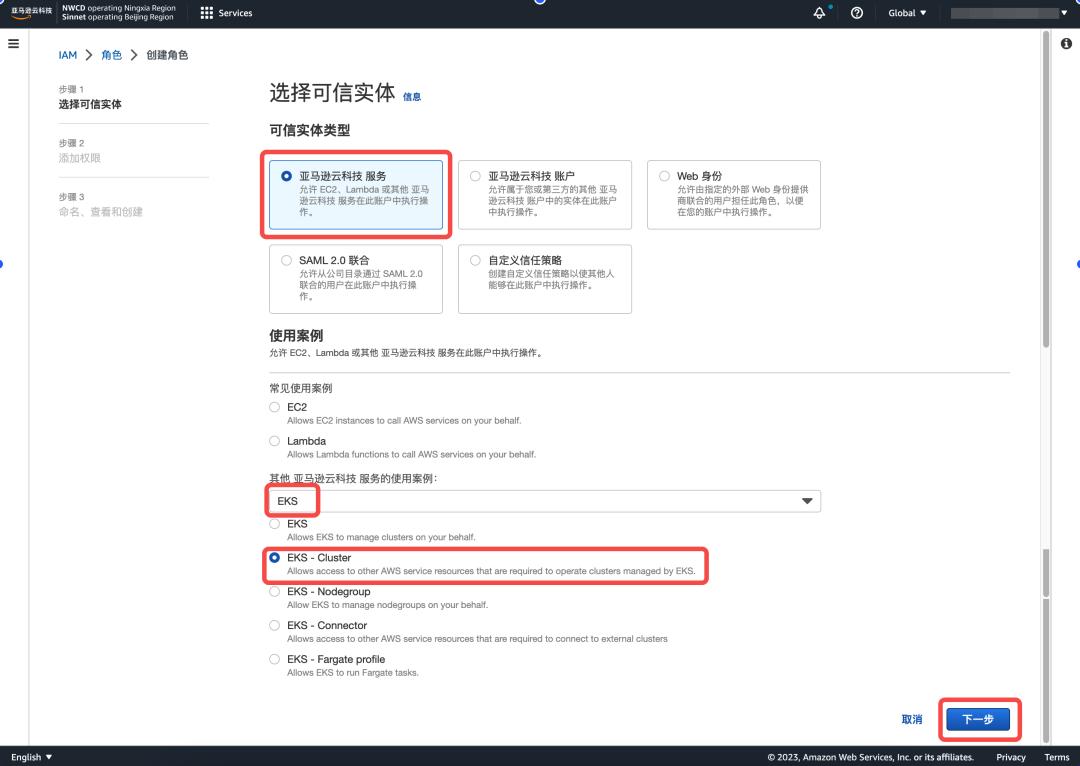1080x766 pixels.
Task: Click the 亚马逊云科技 logo
Action: [x=30, y=13]
